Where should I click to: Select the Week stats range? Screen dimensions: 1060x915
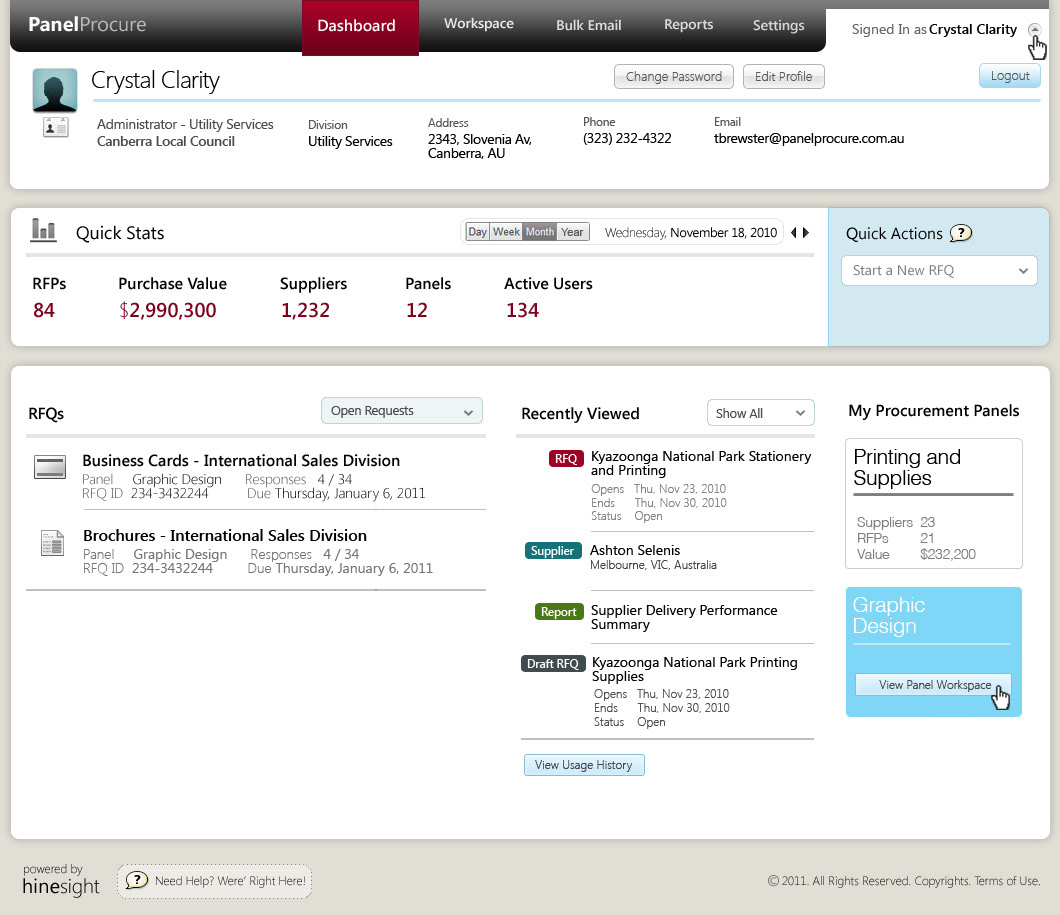pyautogui.click(x=506, y=232)
